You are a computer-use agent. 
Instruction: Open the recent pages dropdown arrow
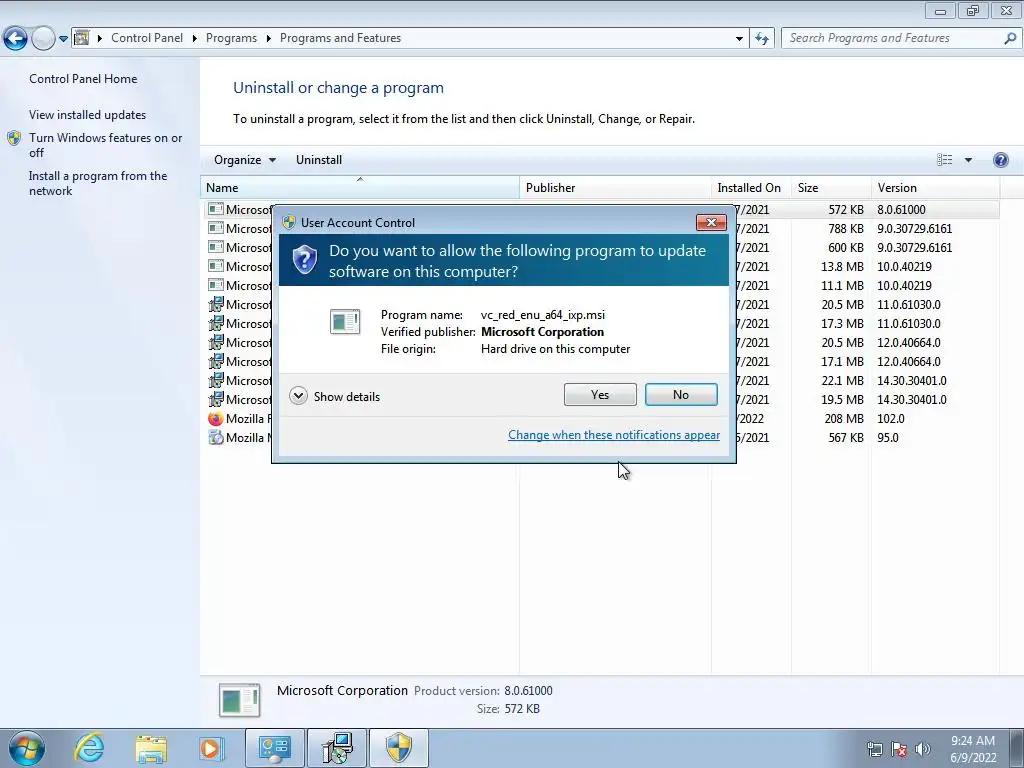click(x=63, y=39)
